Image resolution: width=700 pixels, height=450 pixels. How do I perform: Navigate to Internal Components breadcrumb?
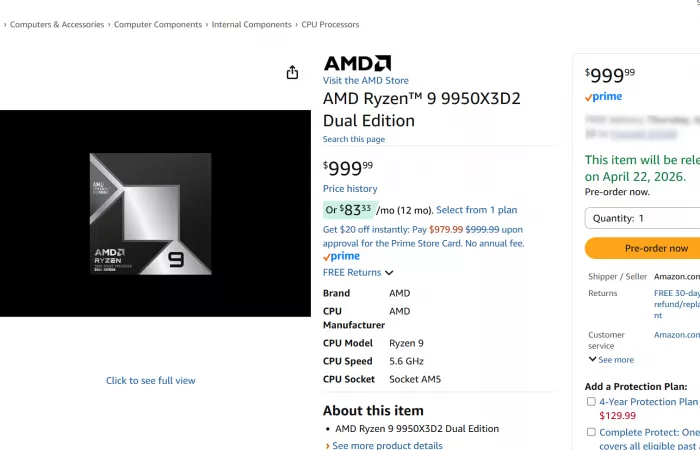tap(251, 25)
